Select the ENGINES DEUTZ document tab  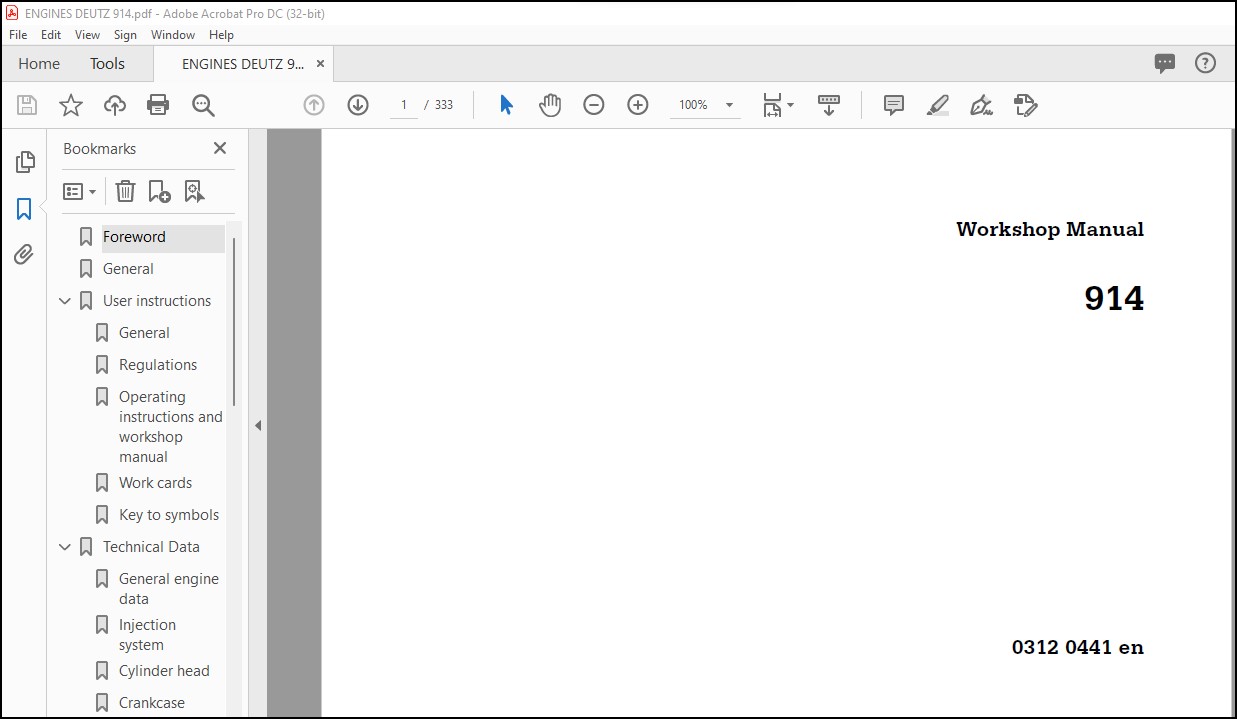pyautogui.click(x=243, y=63)
